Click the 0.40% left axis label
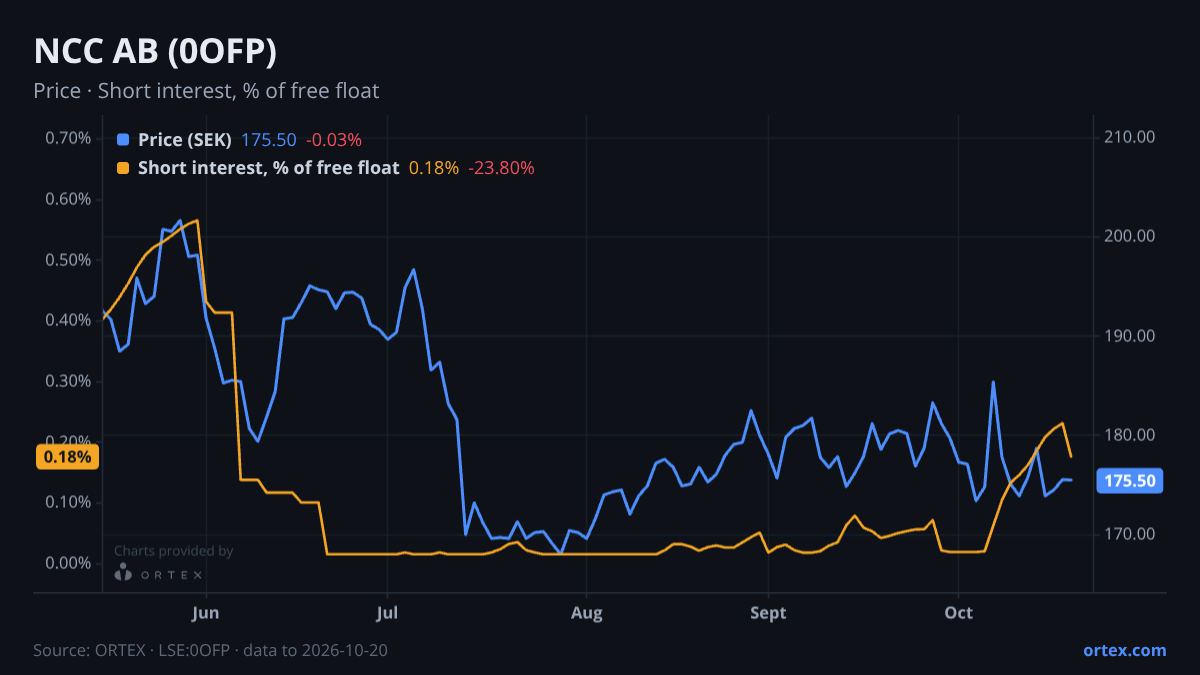Viewport: 1200px width, 675px height. pos(68,320)
